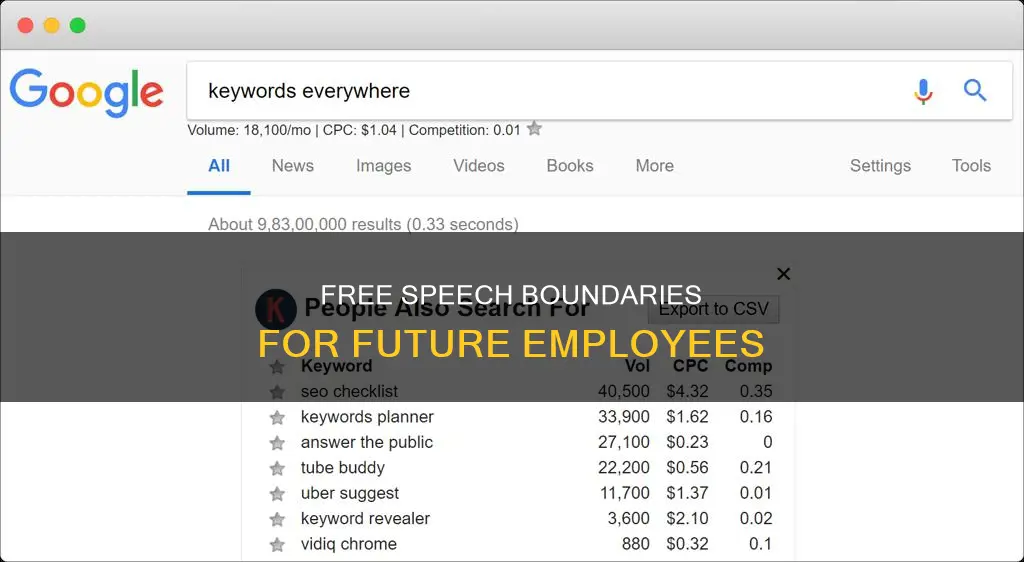Open the News tab
This screenshot has height=562, width=1024.
(293, 166)
